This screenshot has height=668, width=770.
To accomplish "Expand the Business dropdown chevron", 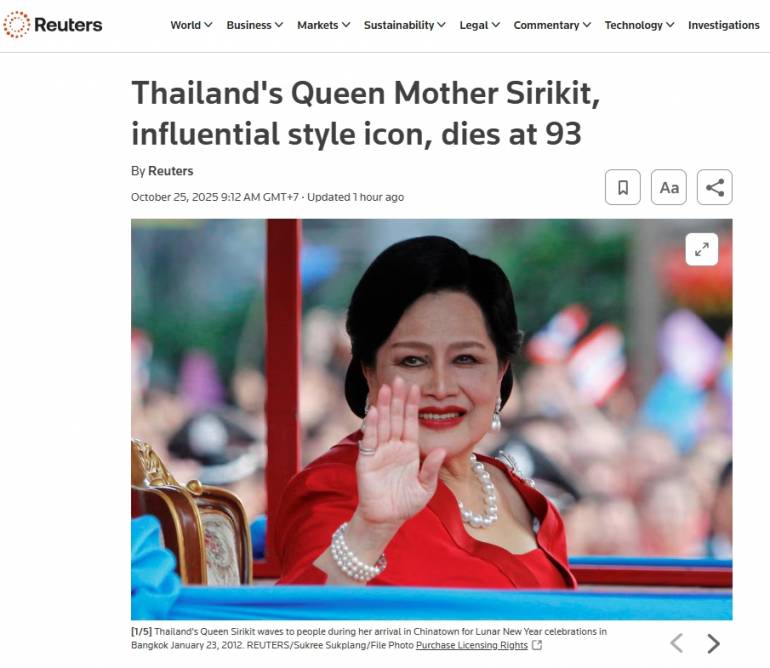I will [x=279, y=25].
